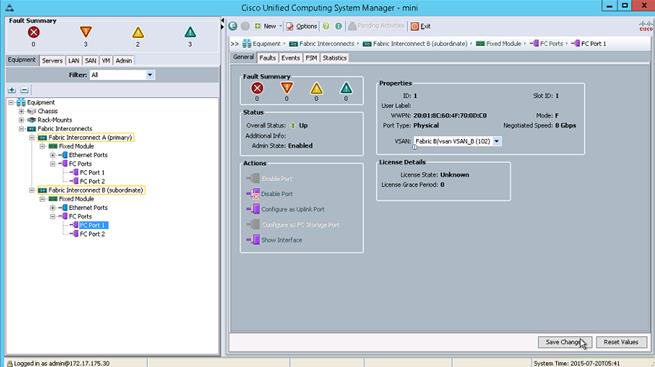Click the Exit toolbar icon
The image size is (655, 367).
point(421,26)
